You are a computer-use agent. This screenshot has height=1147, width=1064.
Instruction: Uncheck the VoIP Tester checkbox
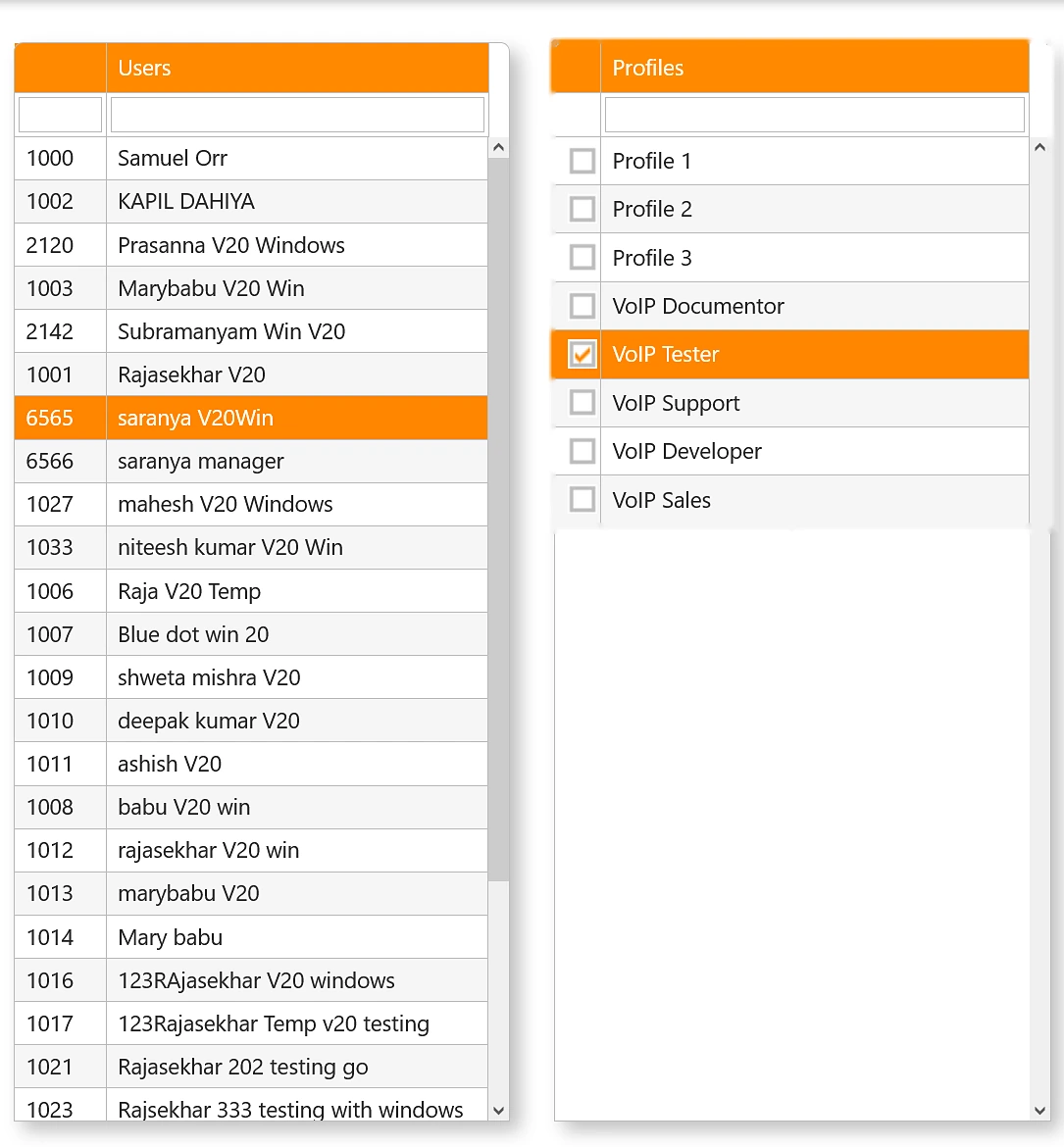(x=582, y=354)
